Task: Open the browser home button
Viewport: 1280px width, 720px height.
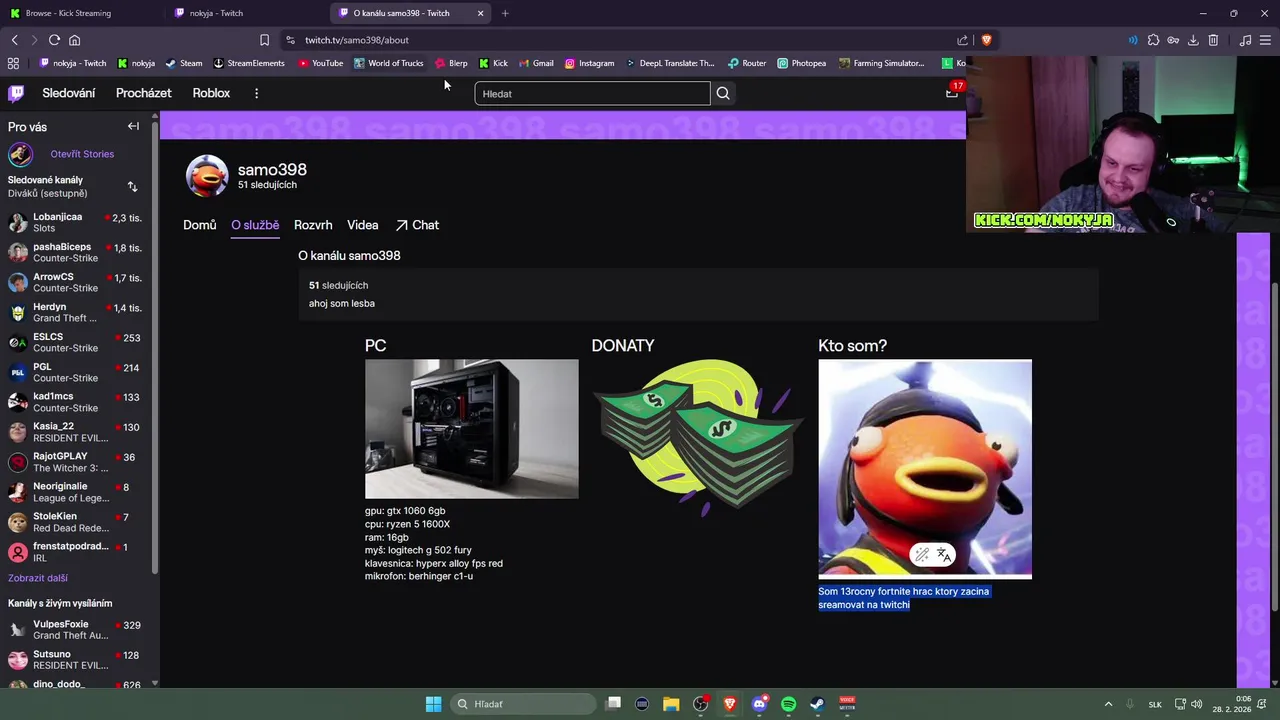Action: [74, 40]
